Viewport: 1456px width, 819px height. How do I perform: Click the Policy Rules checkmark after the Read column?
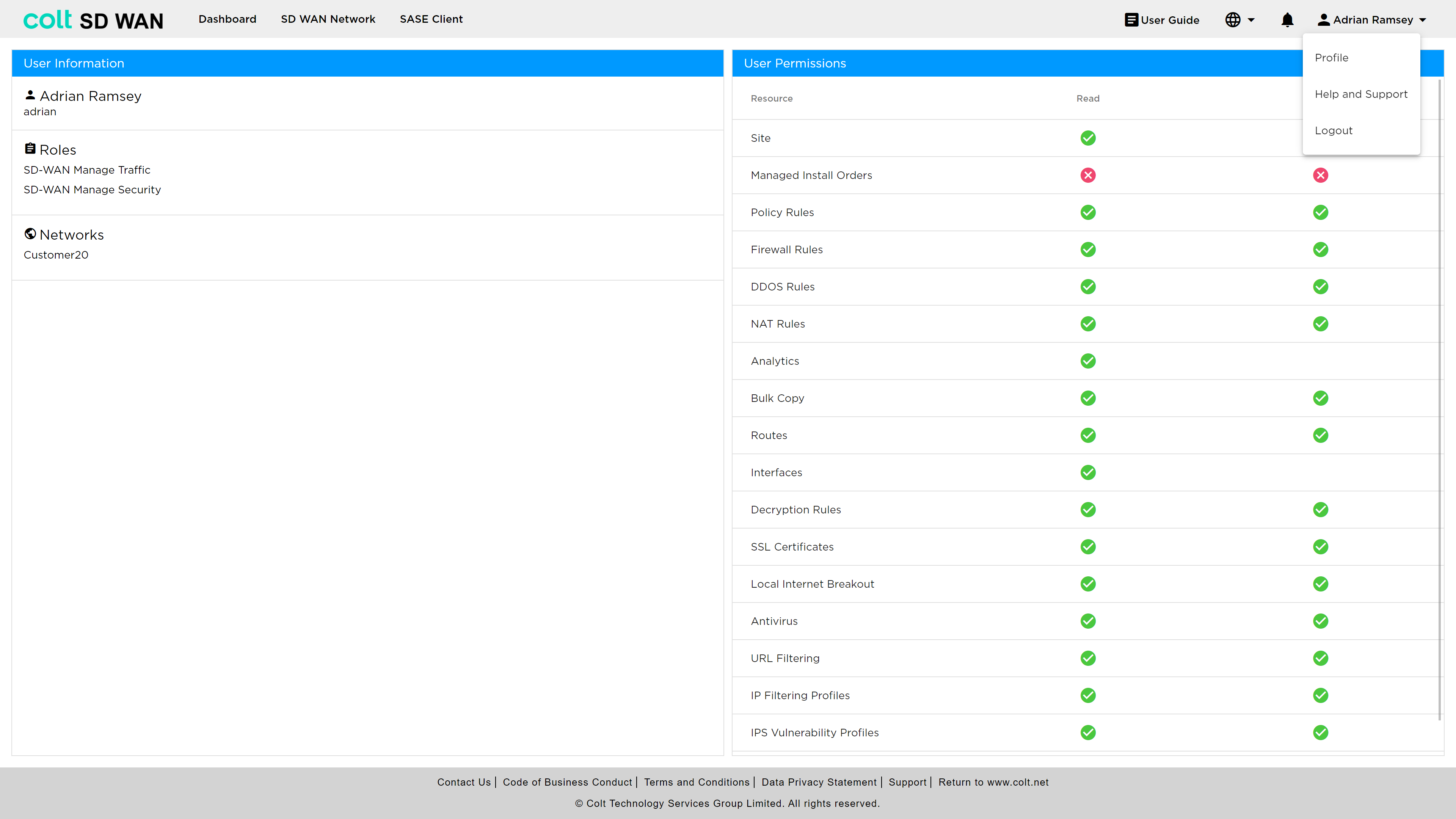tap(1320, 212)
